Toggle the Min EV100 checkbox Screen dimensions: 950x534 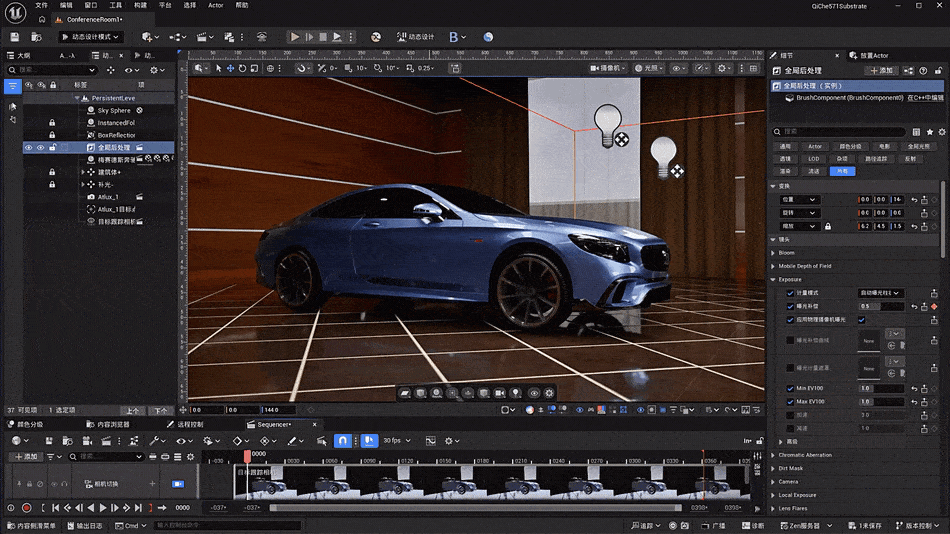790,389
